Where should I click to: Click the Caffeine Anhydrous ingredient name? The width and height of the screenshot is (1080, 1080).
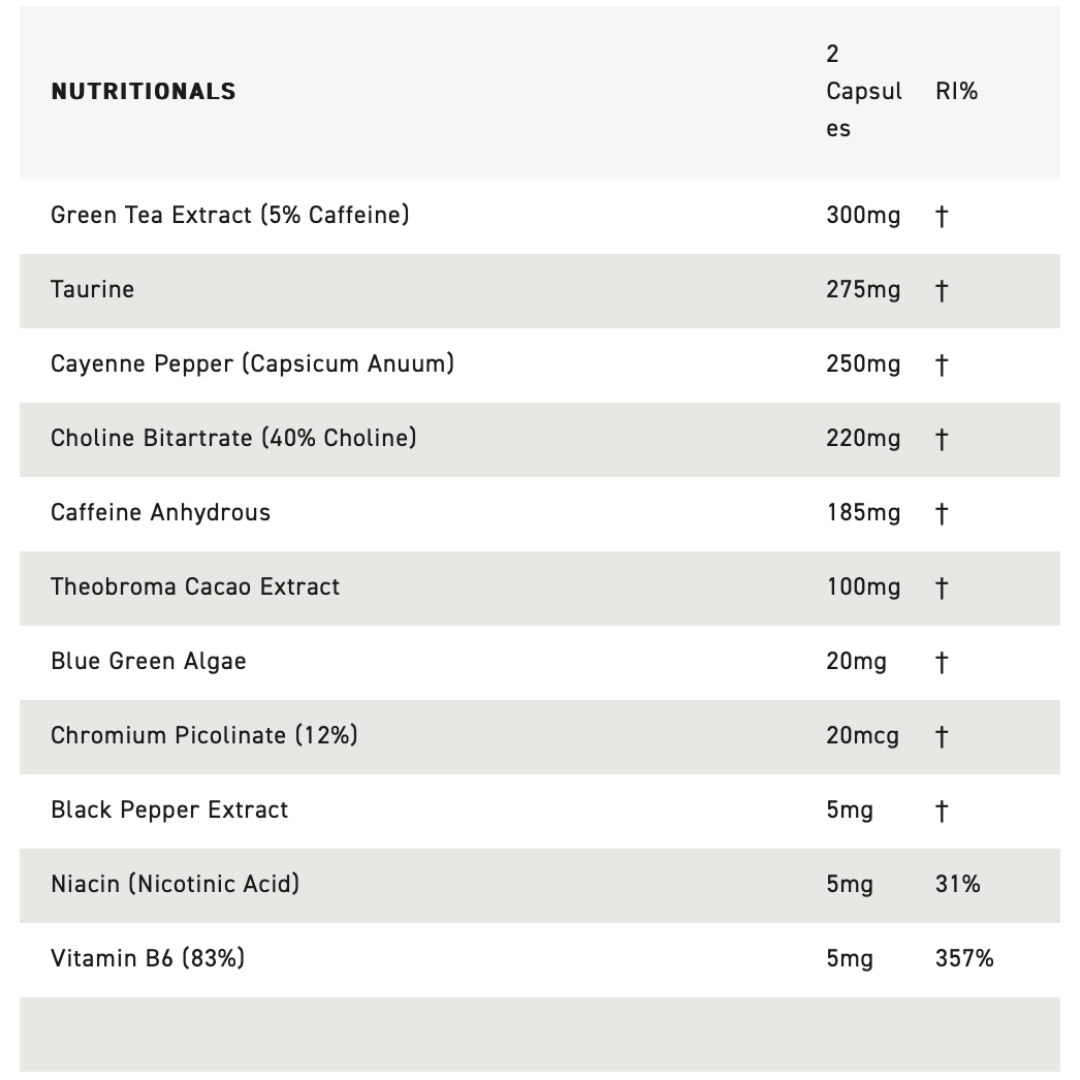point(160,513)
